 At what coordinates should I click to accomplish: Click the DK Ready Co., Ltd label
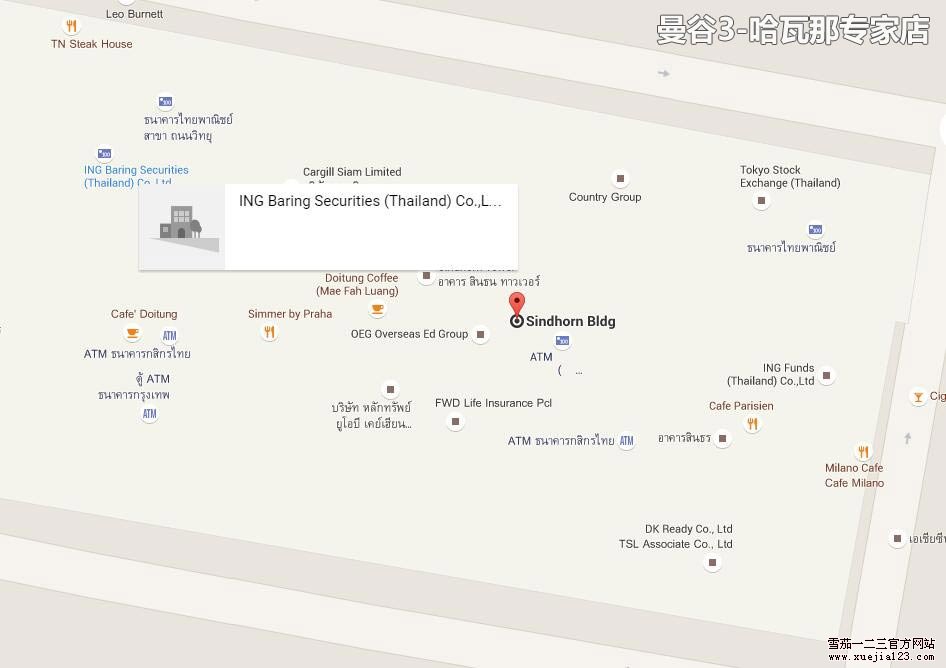(688, 529)
